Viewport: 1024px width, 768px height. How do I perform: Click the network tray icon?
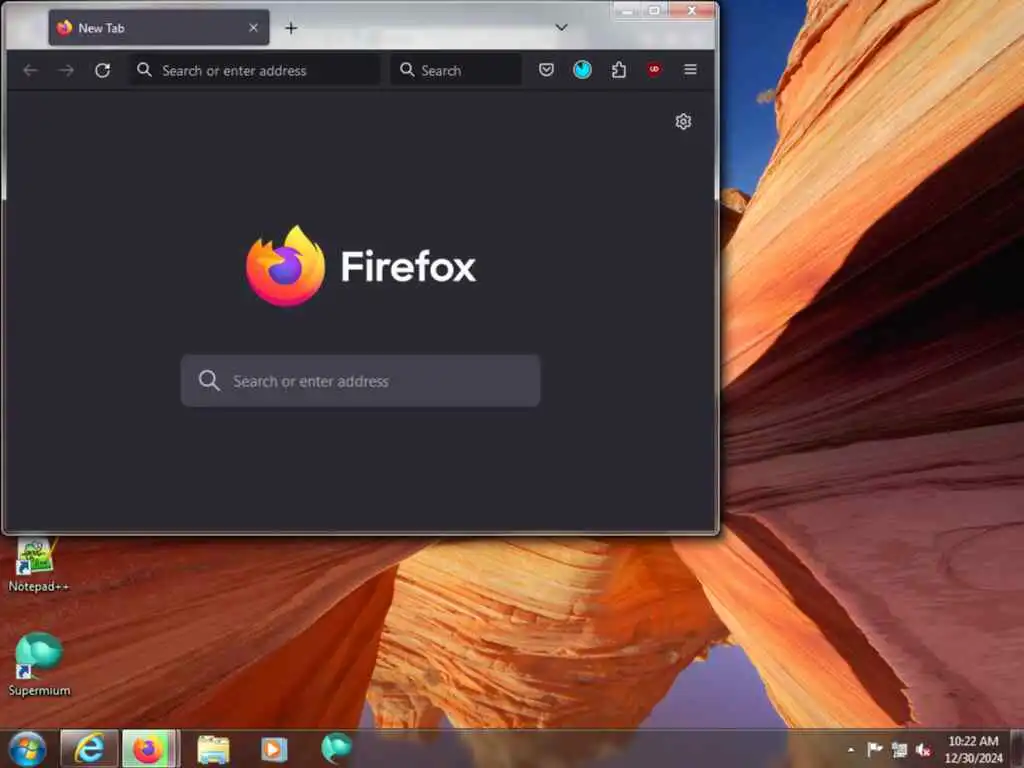coord(899,750)
